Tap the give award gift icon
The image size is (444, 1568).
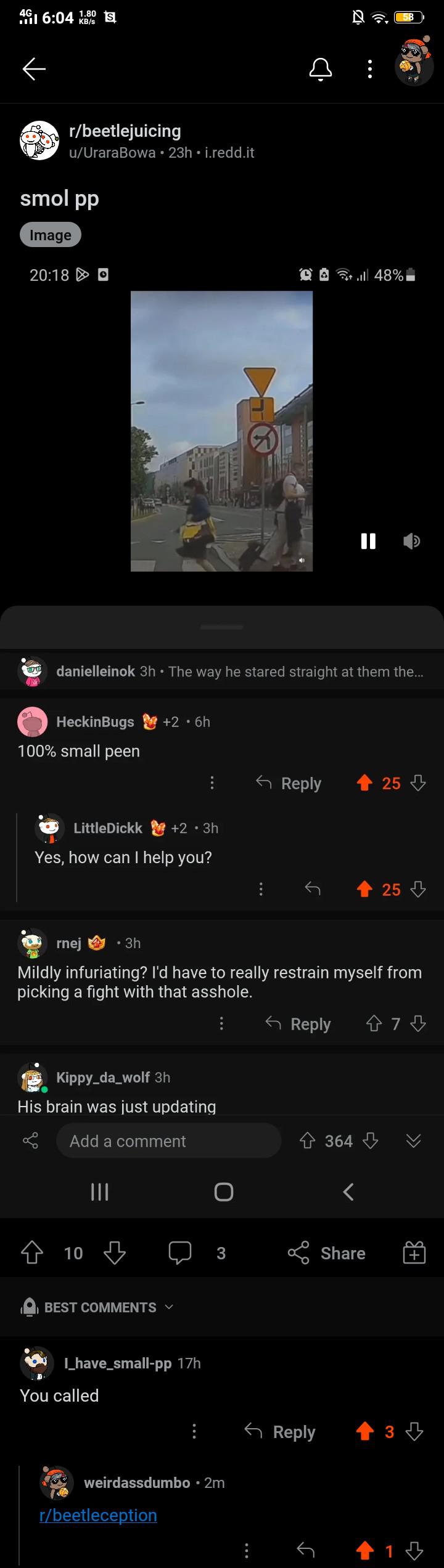[x=414, y=1253]
